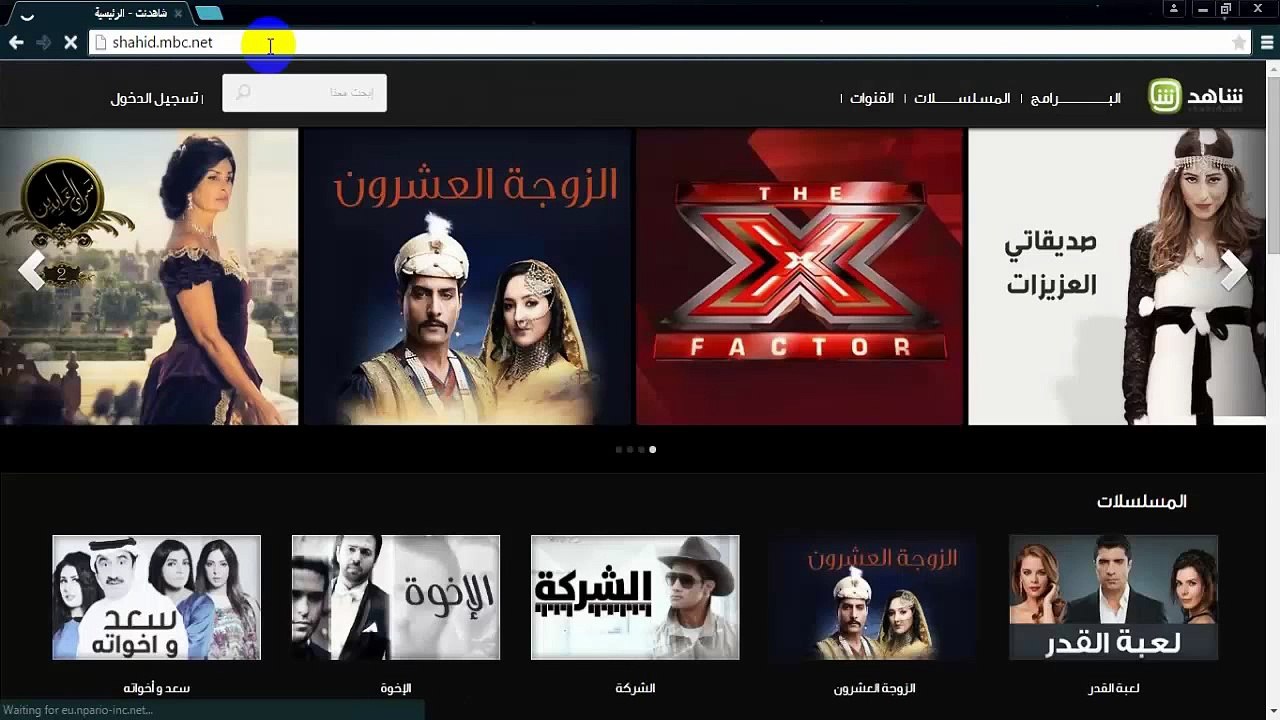This screenshot has height=720, width=1280.
Task: Select the third carousel dot
Action: pyautogui.click(x=641, y=450)
